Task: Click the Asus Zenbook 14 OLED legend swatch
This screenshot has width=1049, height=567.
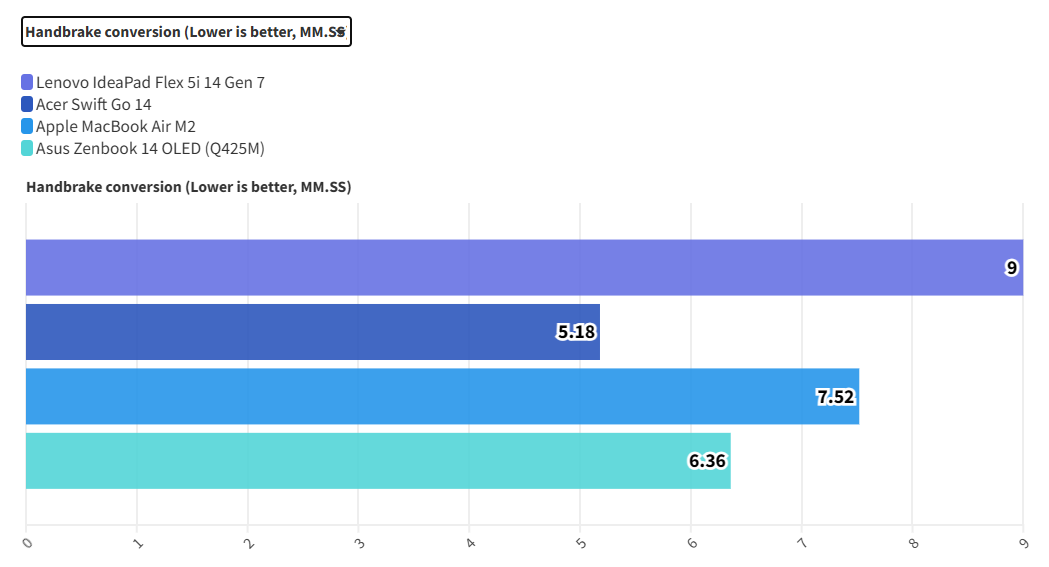Action: (x=27, y=148)
